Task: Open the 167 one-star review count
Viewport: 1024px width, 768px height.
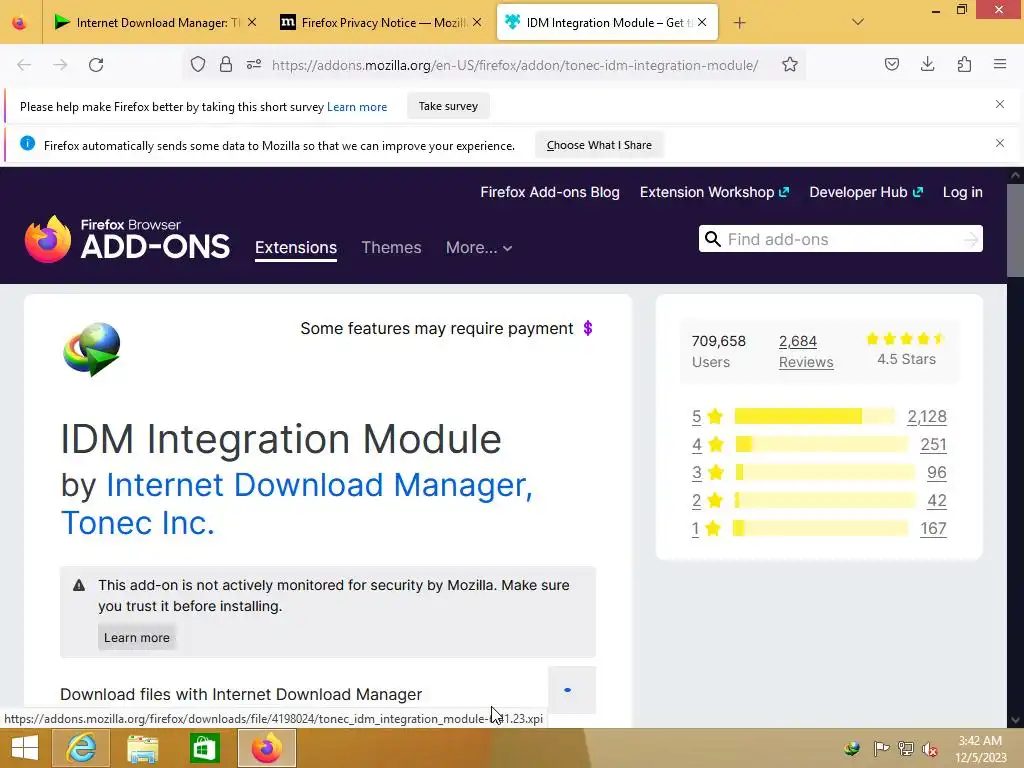Action: pyautogui.click(x=933, y=528)
